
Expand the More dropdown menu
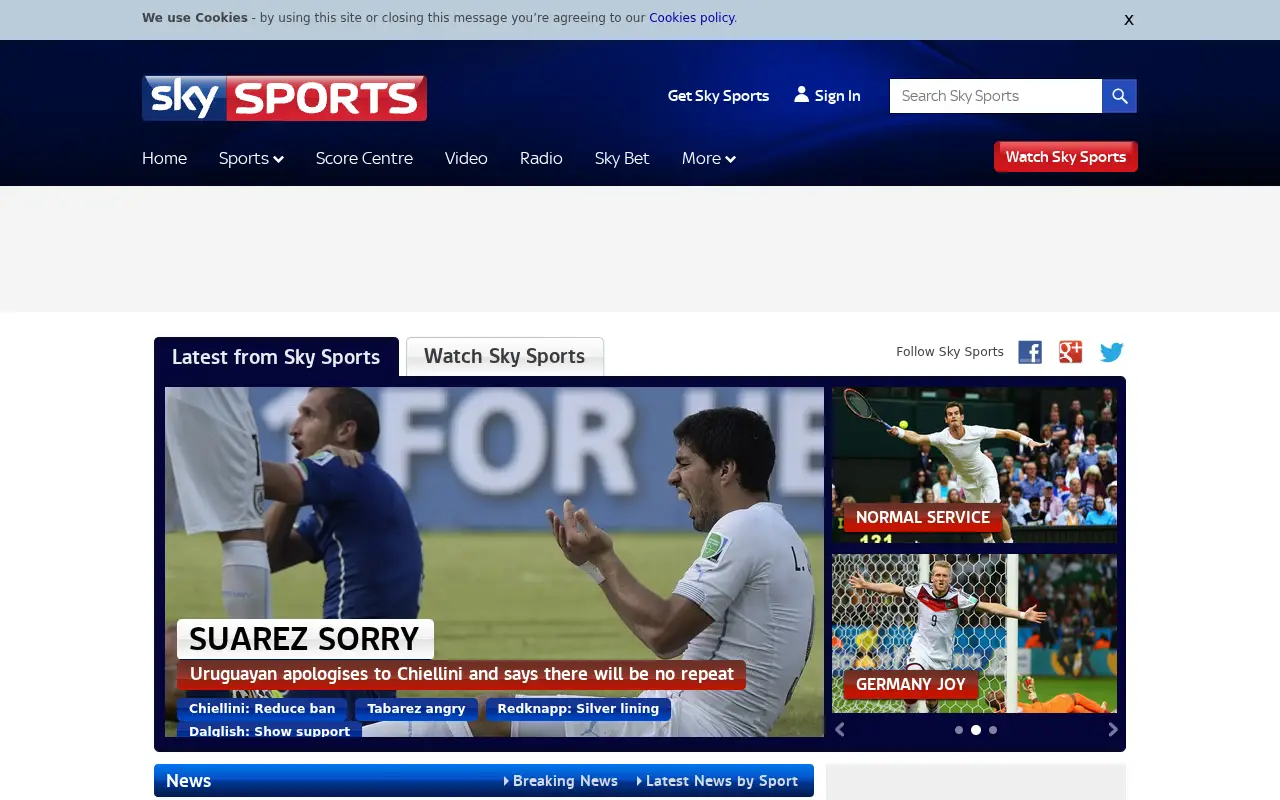(709, 158)
